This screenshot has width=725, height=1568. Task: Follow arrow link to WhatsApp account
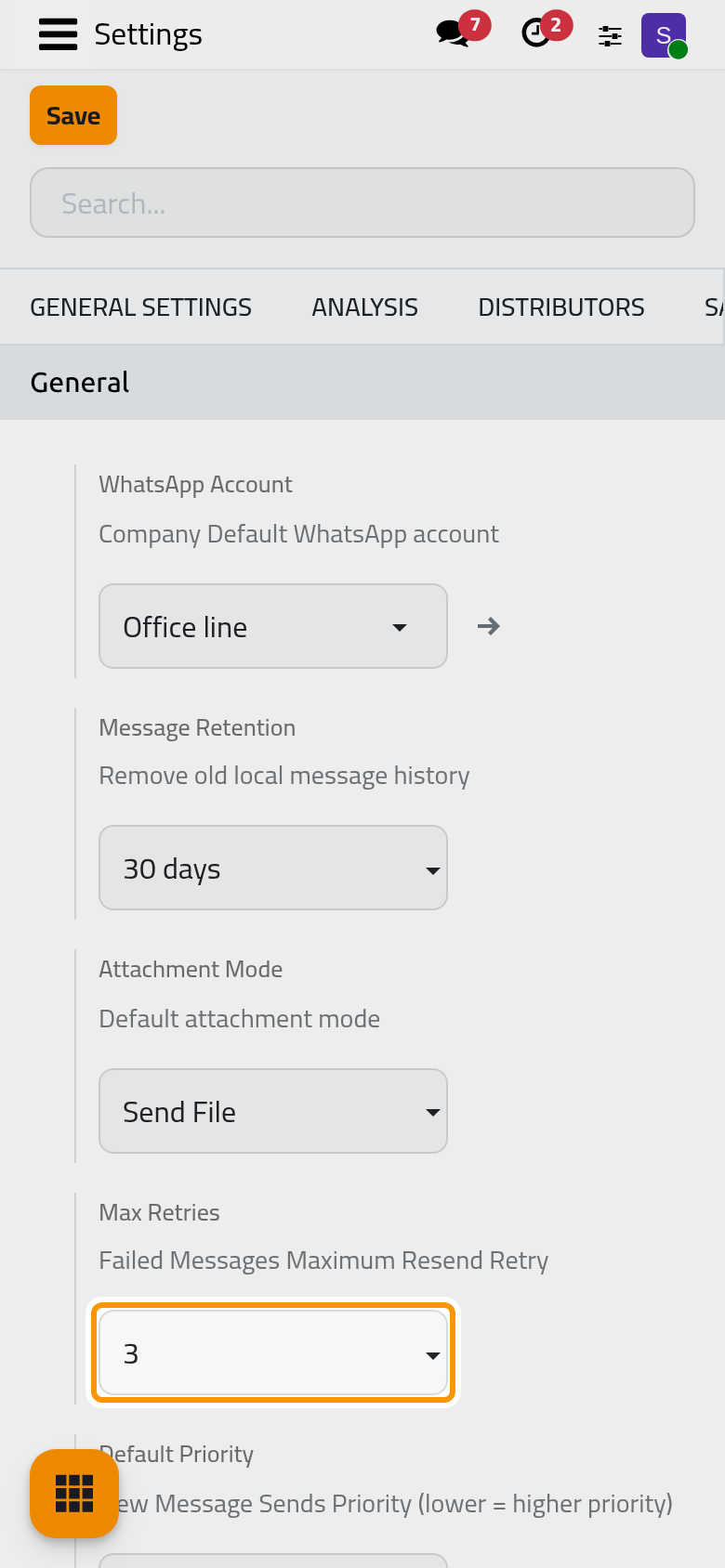[489, 626]
